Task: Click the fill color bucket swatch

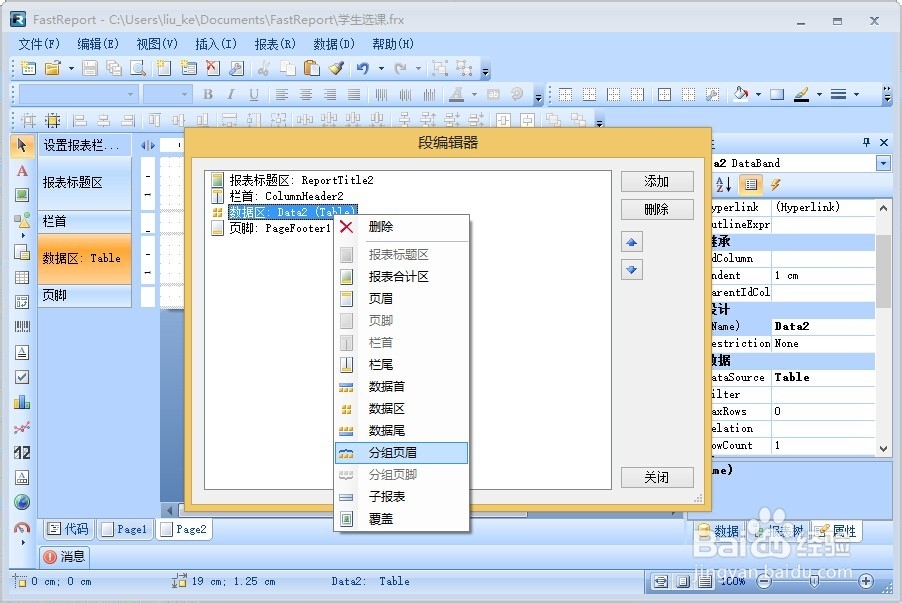Action: pos(741,94)
